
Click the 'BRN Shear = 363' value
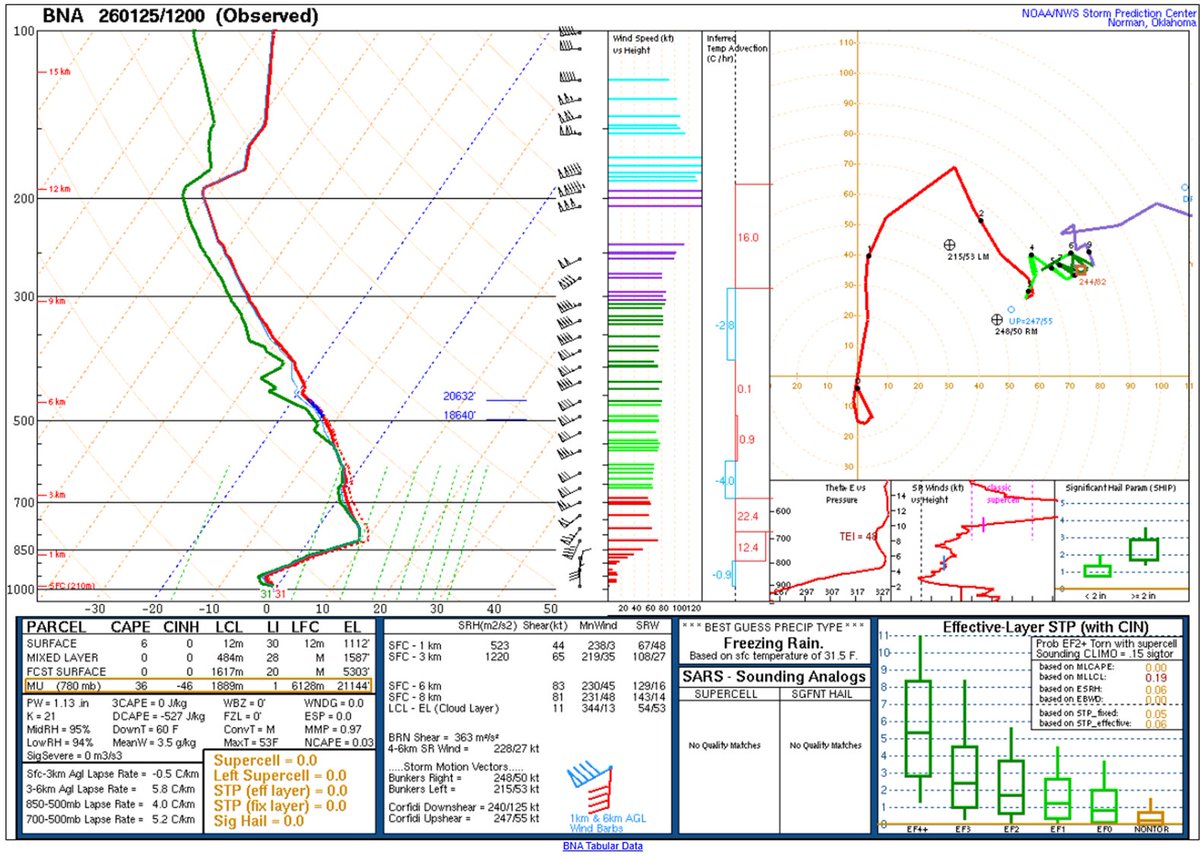(444, 736)
